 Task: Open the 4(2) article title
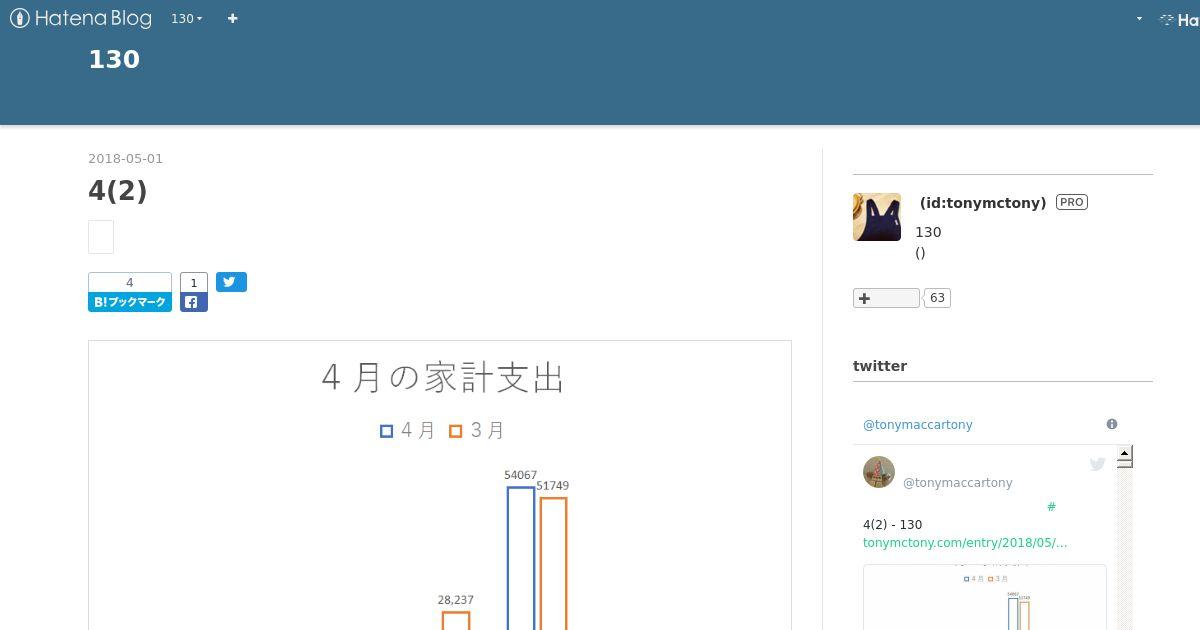pyautogui.click(x=118, y=190)
